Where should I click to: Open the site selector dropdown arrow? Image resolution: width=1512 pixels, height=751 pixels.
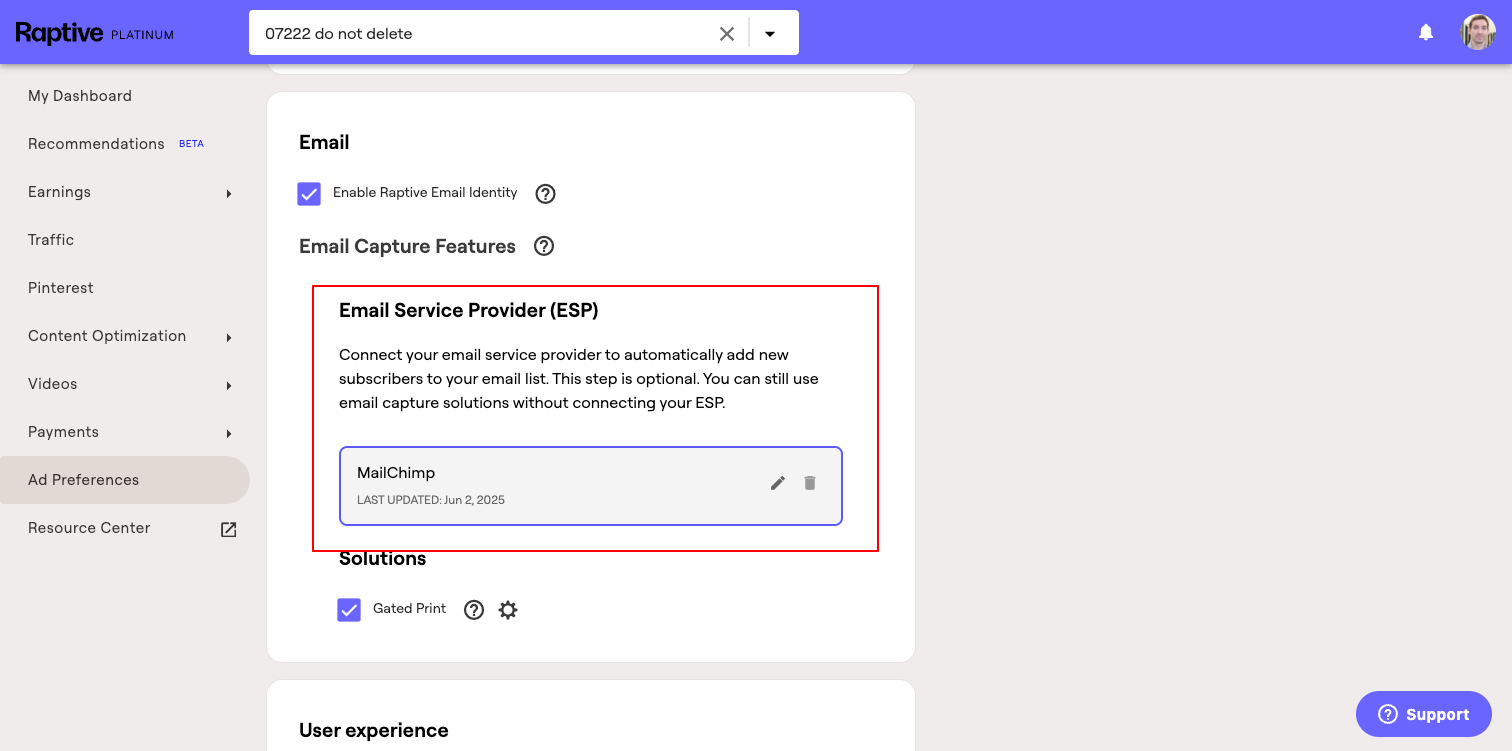770,34
